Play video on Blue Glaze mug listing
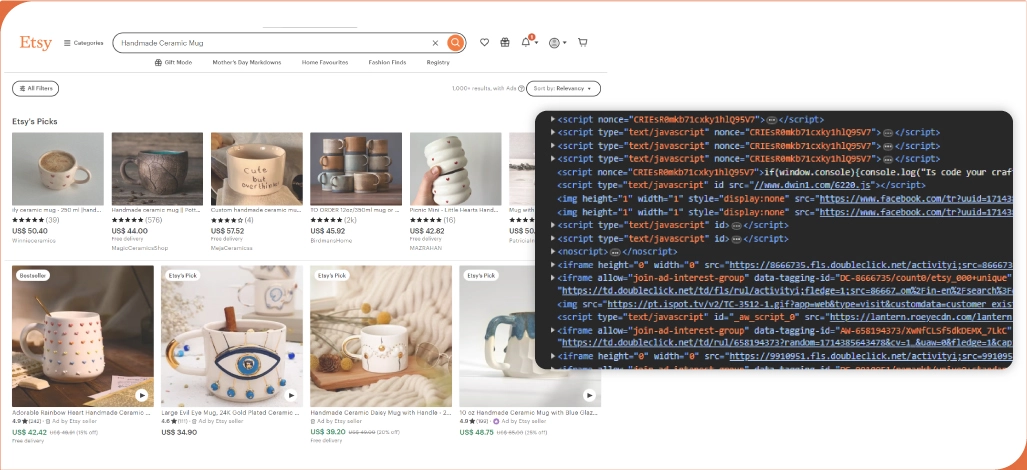The width and height of the screenshot is (1027, 470). pyautogui.click(x=589, y=395)
